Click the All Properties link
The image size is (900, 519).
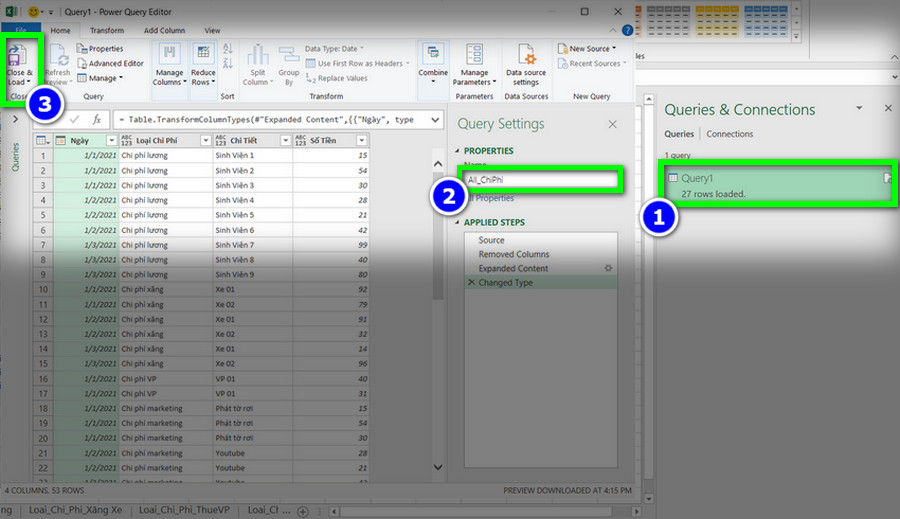pyautogui.click(x=491, y=198)
